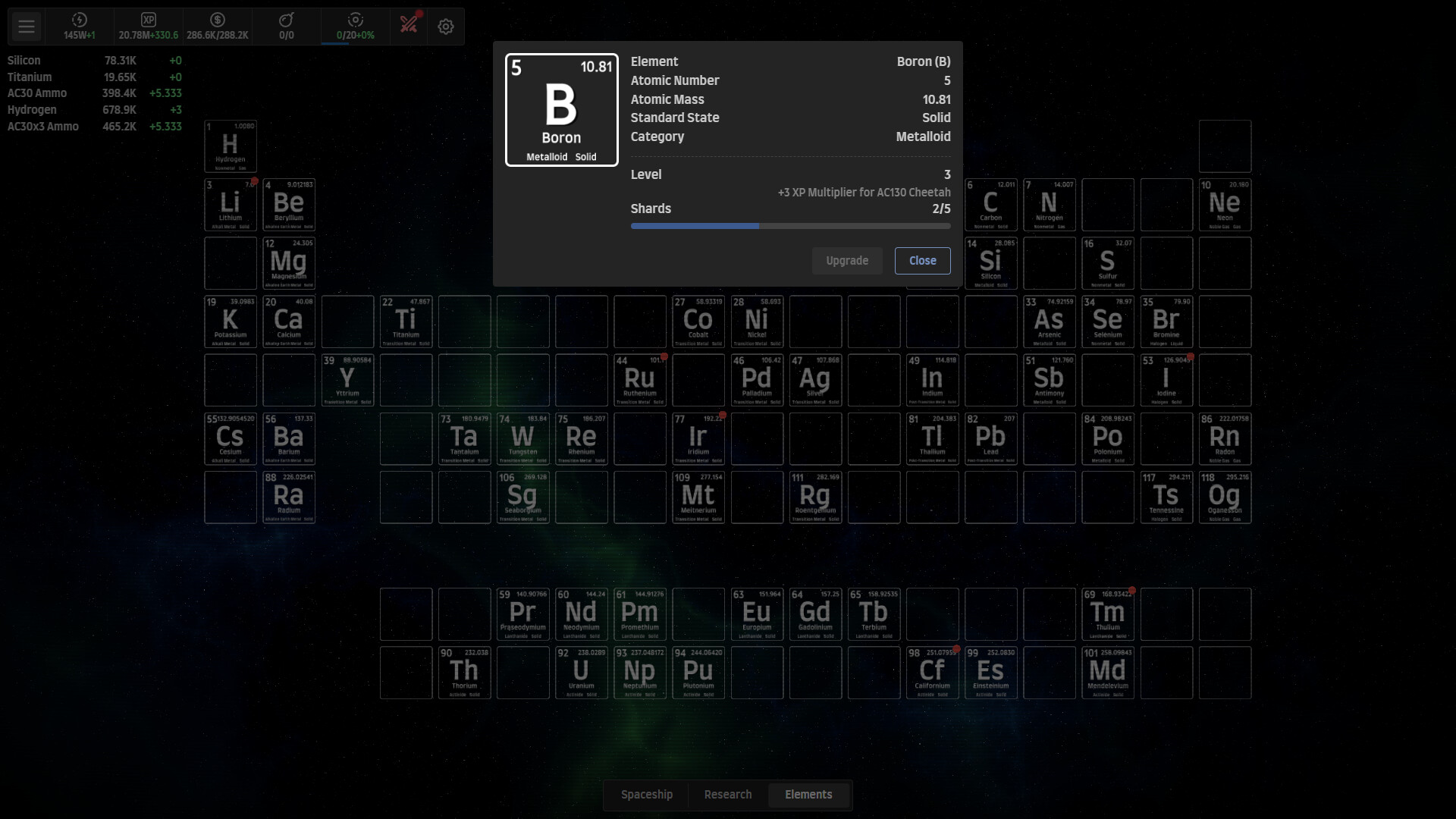Viewport: 1456px width, 819px height.
Task: Click the dollar credits icon
Action: pyautogui.click(x=217, y=20)
